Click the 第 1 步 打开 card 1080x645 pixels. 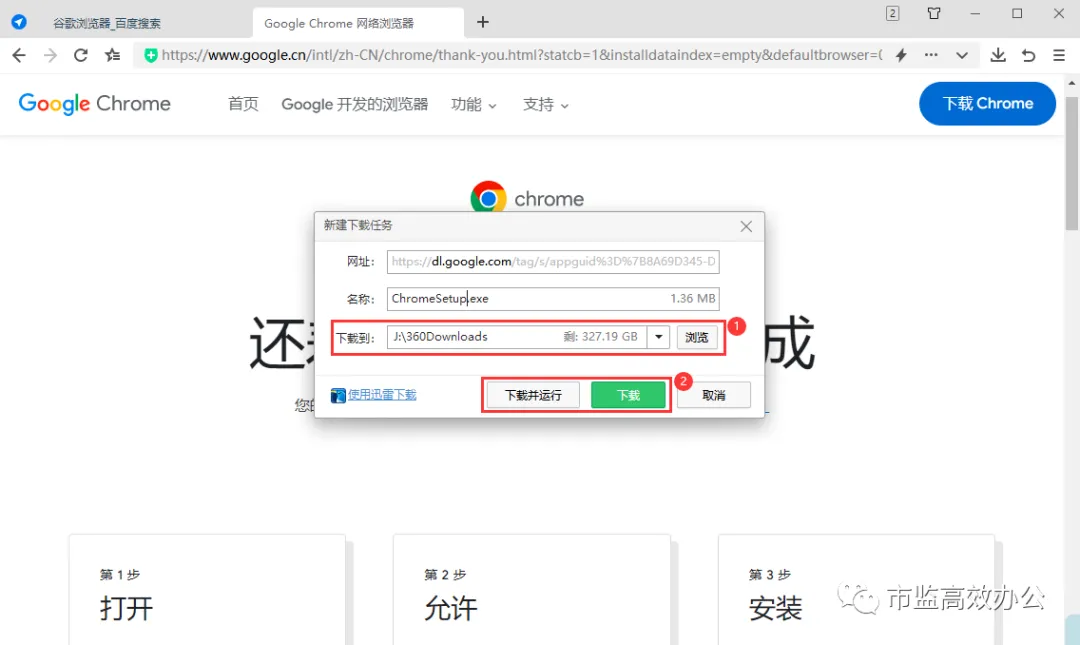coord(207,590)
